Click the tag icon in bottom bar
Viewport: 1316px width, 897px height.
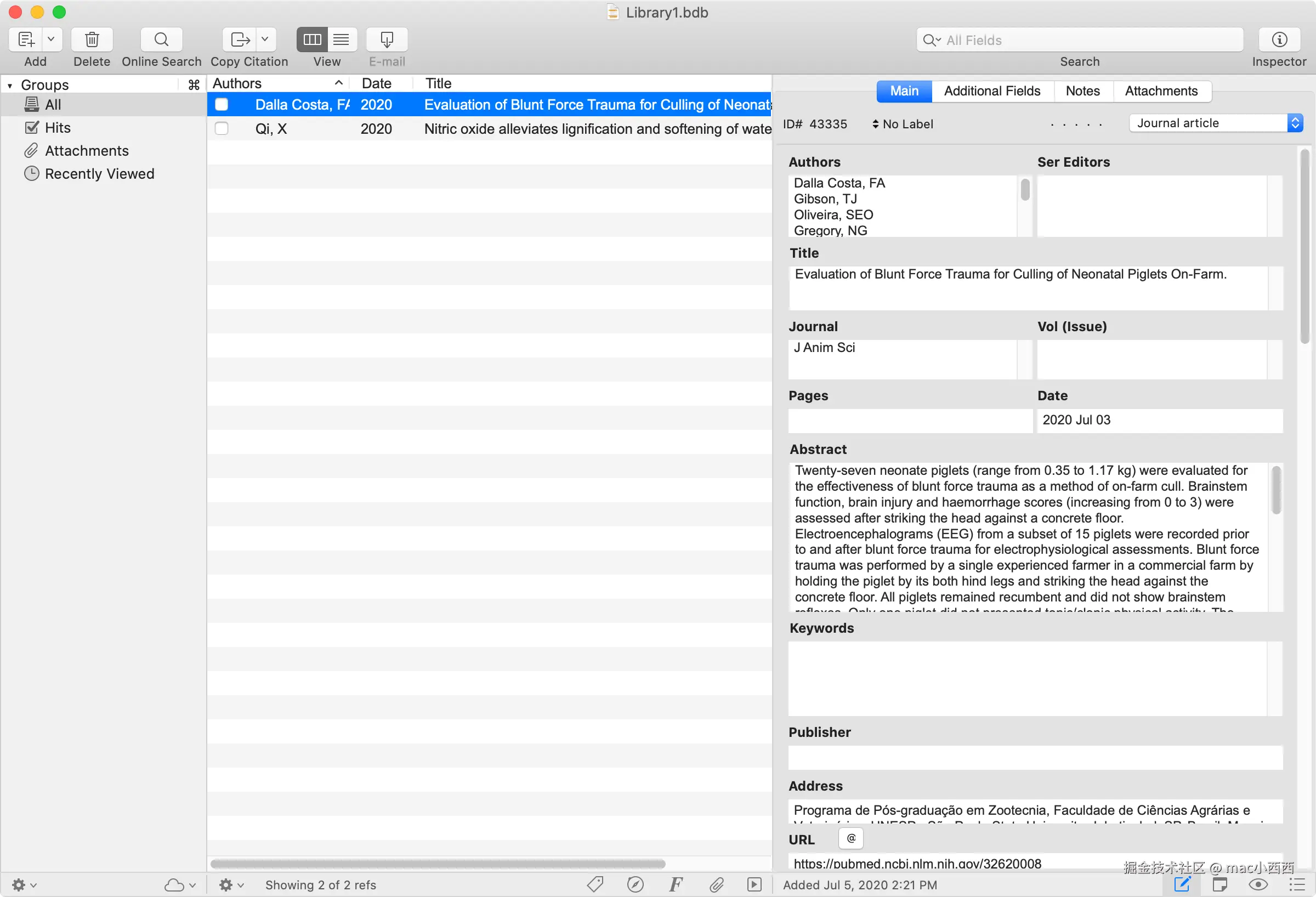point(595,884)
